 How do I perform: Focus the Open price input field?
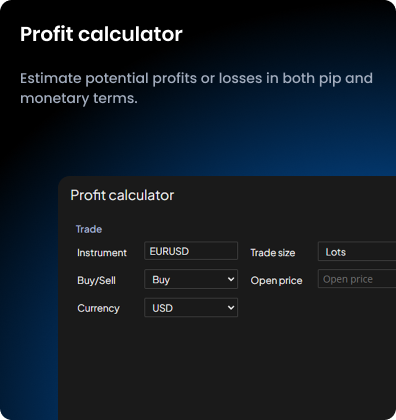click(x=357, y=279)
